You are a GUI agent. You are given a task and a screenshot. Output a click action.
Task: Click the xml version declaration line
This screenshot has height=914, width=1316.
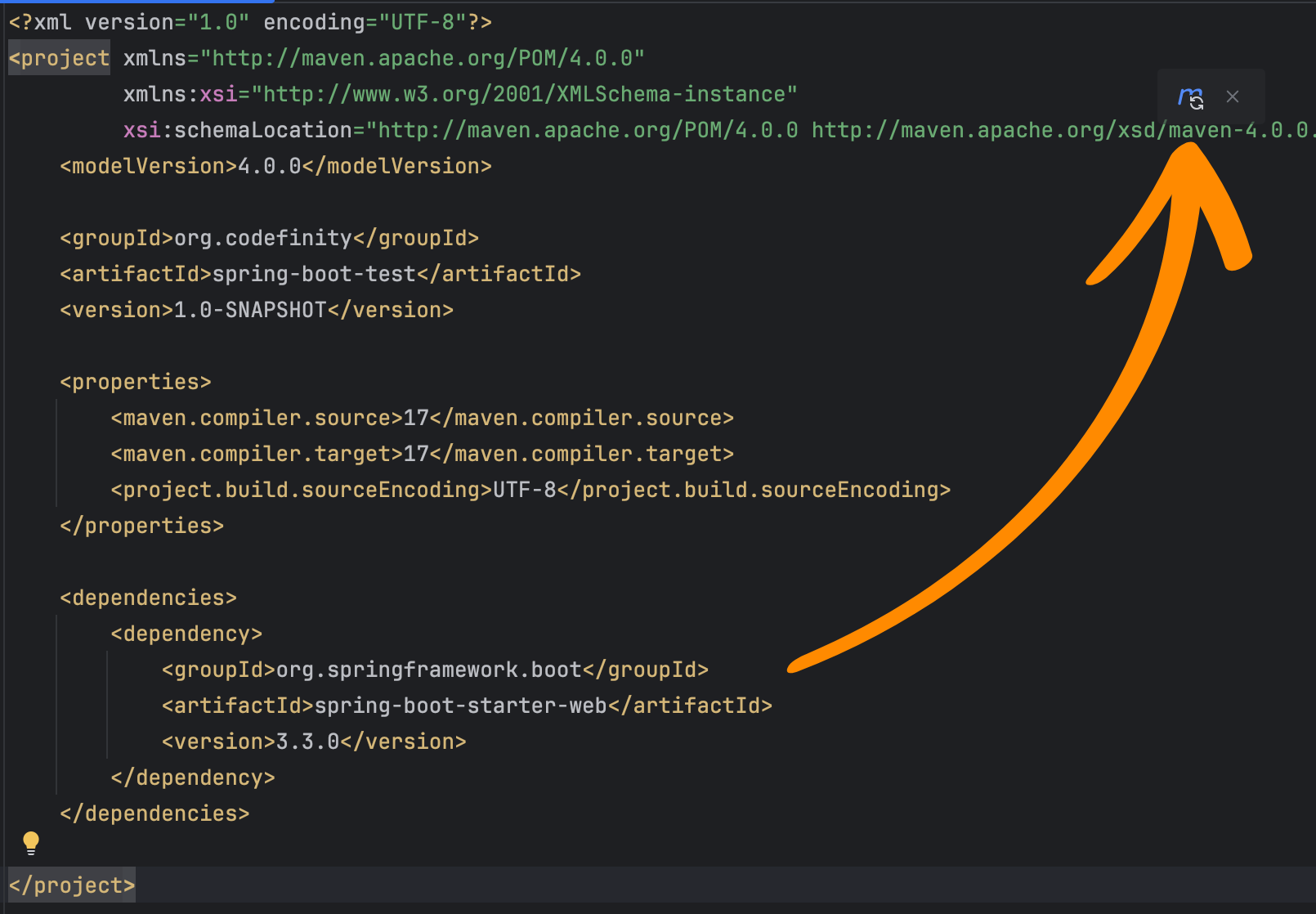250,22
